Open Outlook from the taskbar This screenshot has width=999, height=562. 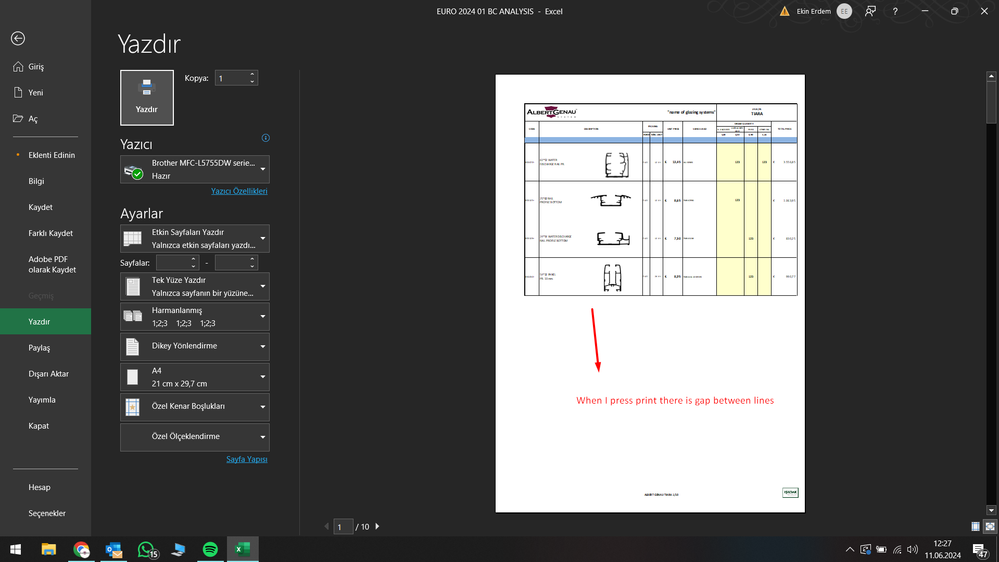point(113,549)
